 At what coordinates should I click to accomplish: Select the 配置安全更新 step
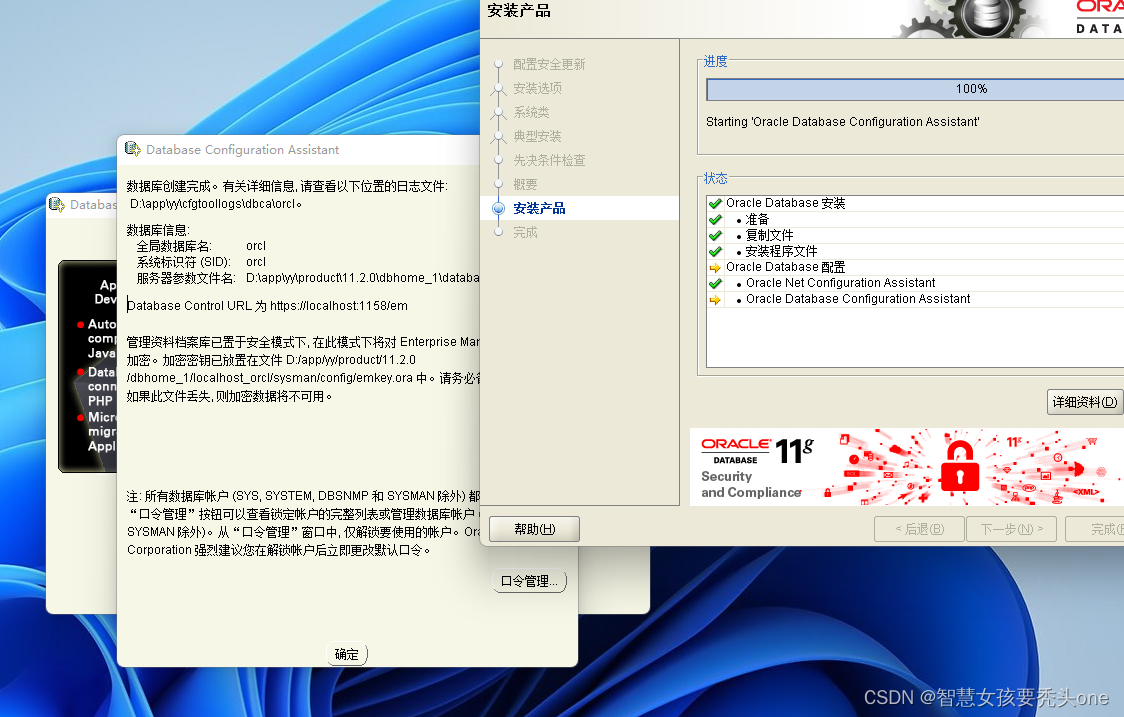point(549,65)
